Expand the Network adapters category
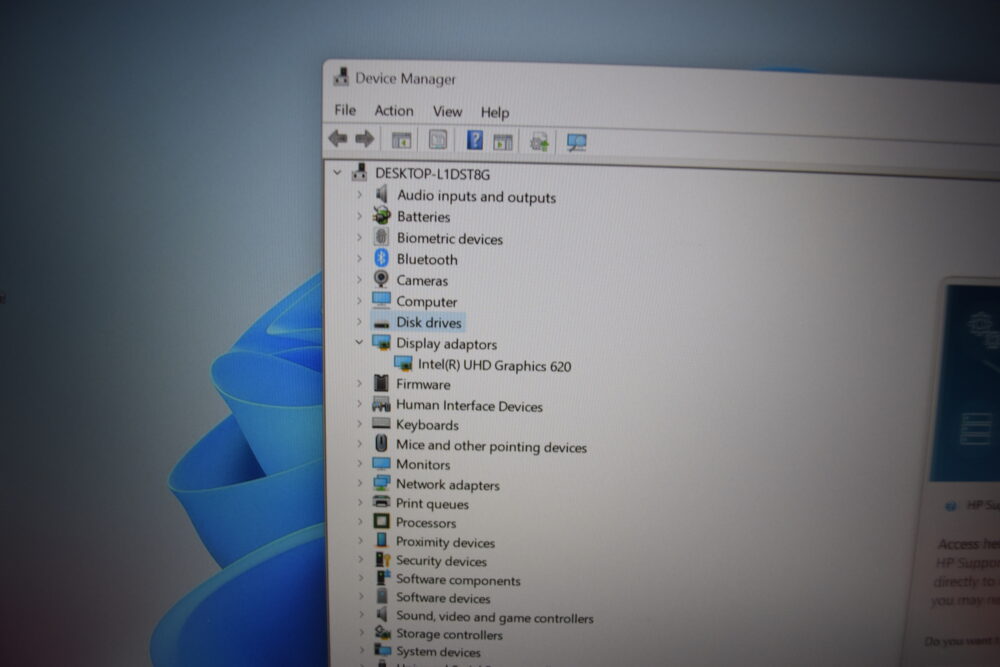The width and height of the screenshot is (1000, 667). point(360,483)
